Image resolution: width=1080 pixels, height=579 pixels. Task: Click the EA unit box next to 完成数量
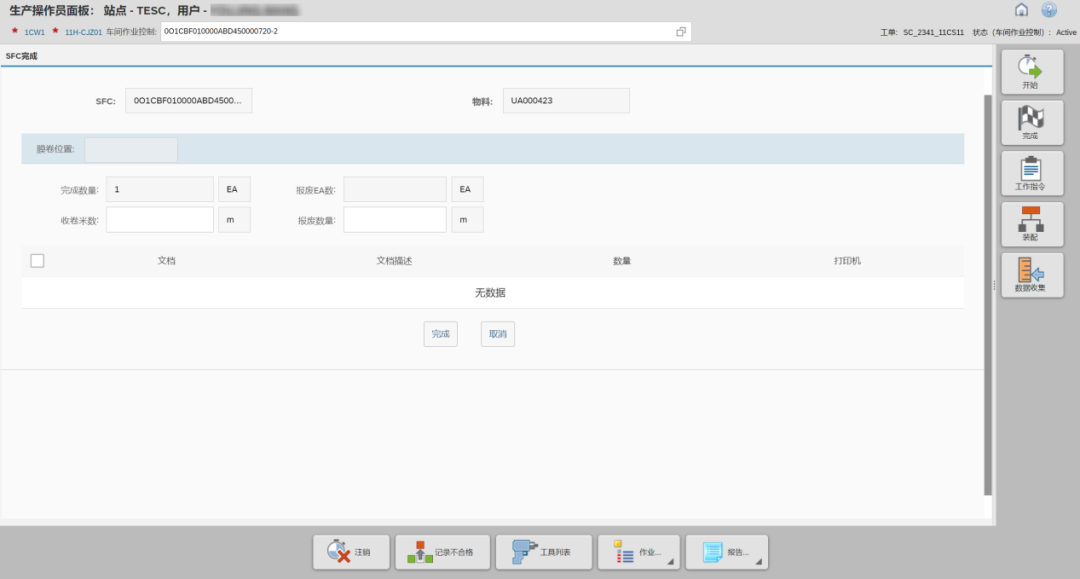(x=234, y=189)
